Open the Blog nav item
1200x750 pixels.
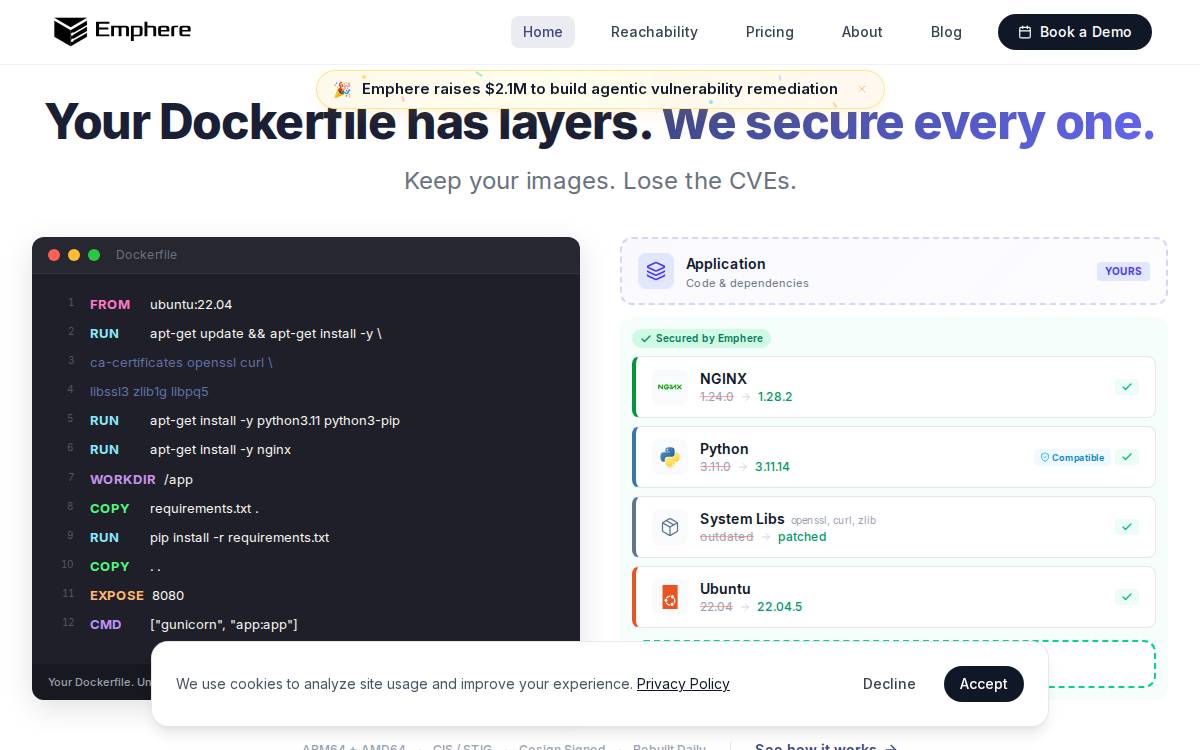pyautogui.click(x=946, y=32)
